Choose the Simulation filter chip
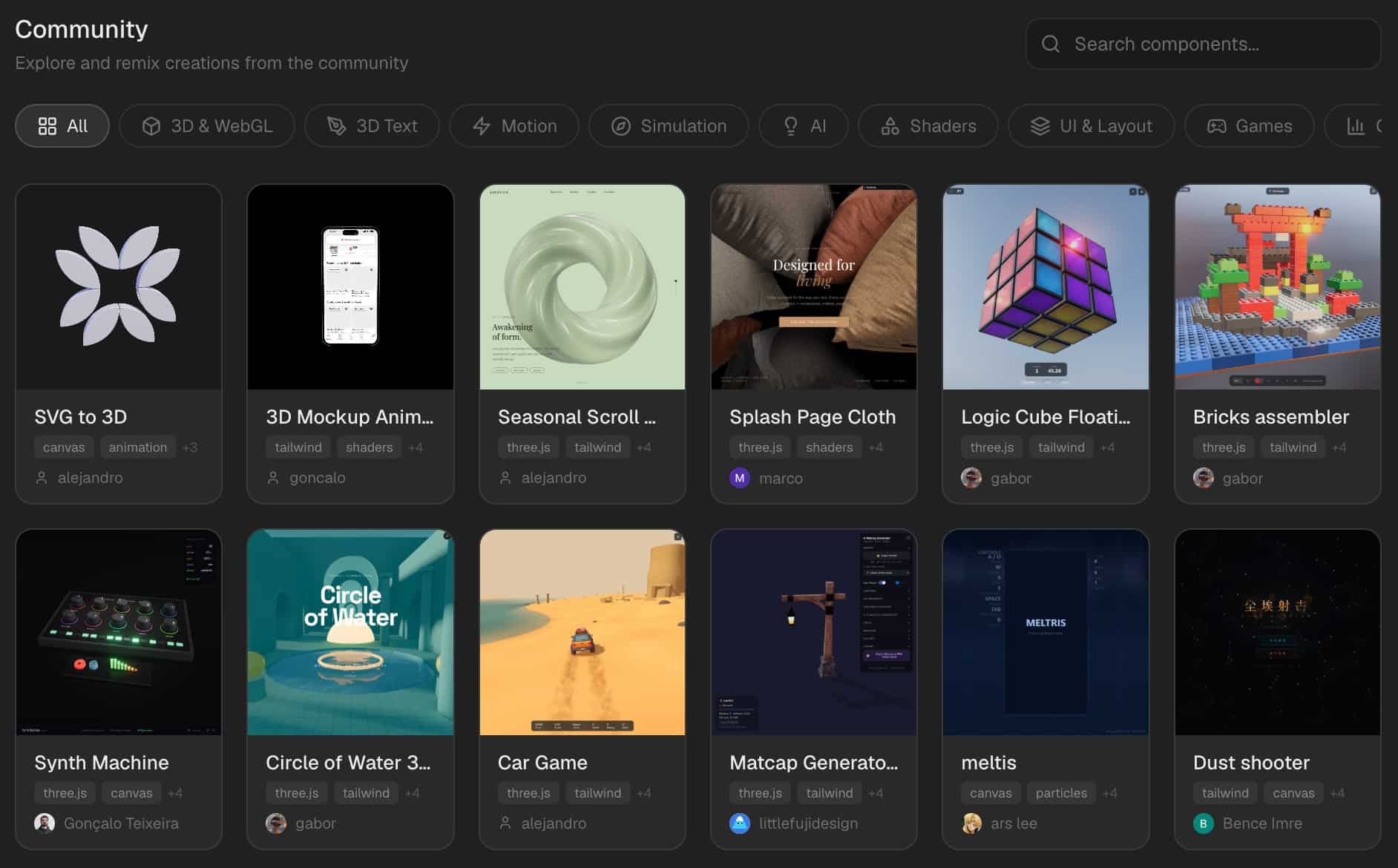Viewport: 1398px width, 868px height. (x=669, y=126)
